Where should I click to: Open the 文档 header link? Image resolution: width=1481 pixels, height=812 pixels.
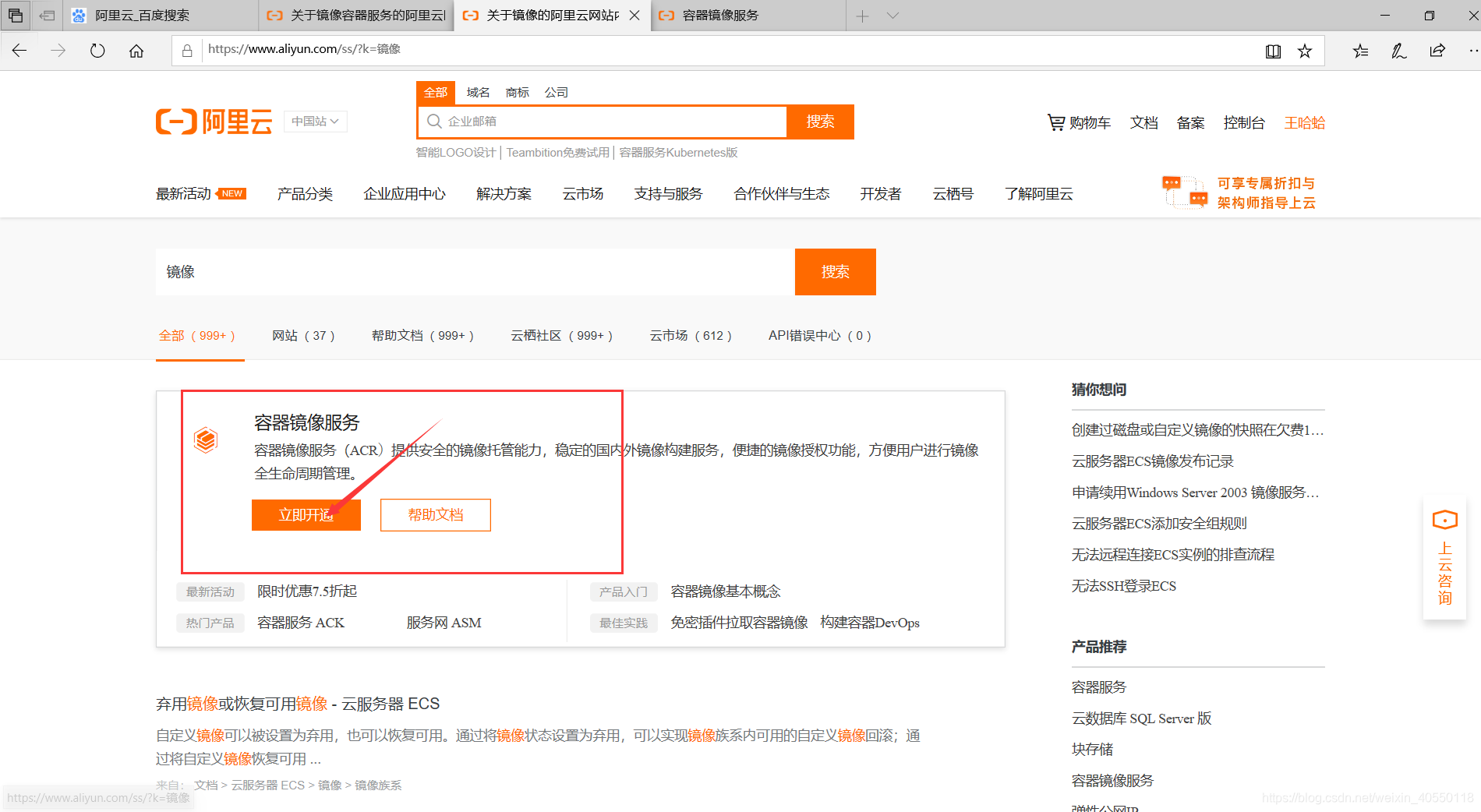(1144, 122)
